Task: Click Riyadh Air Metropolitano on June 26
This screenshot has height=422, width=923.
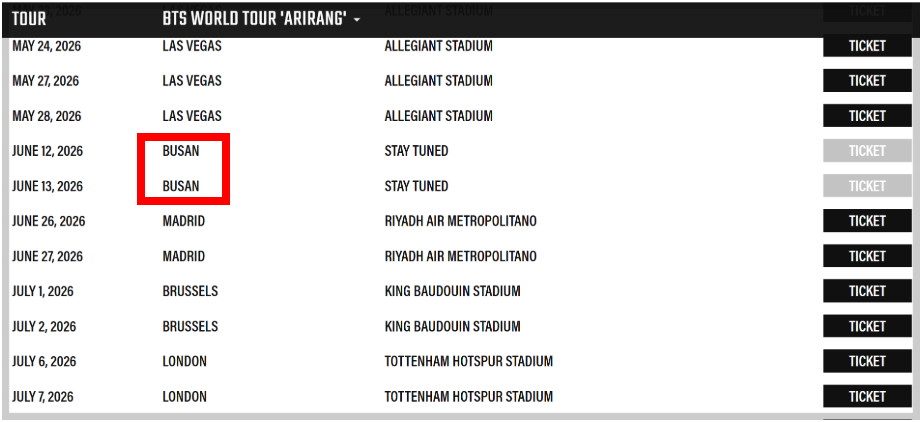Action: 460,221
